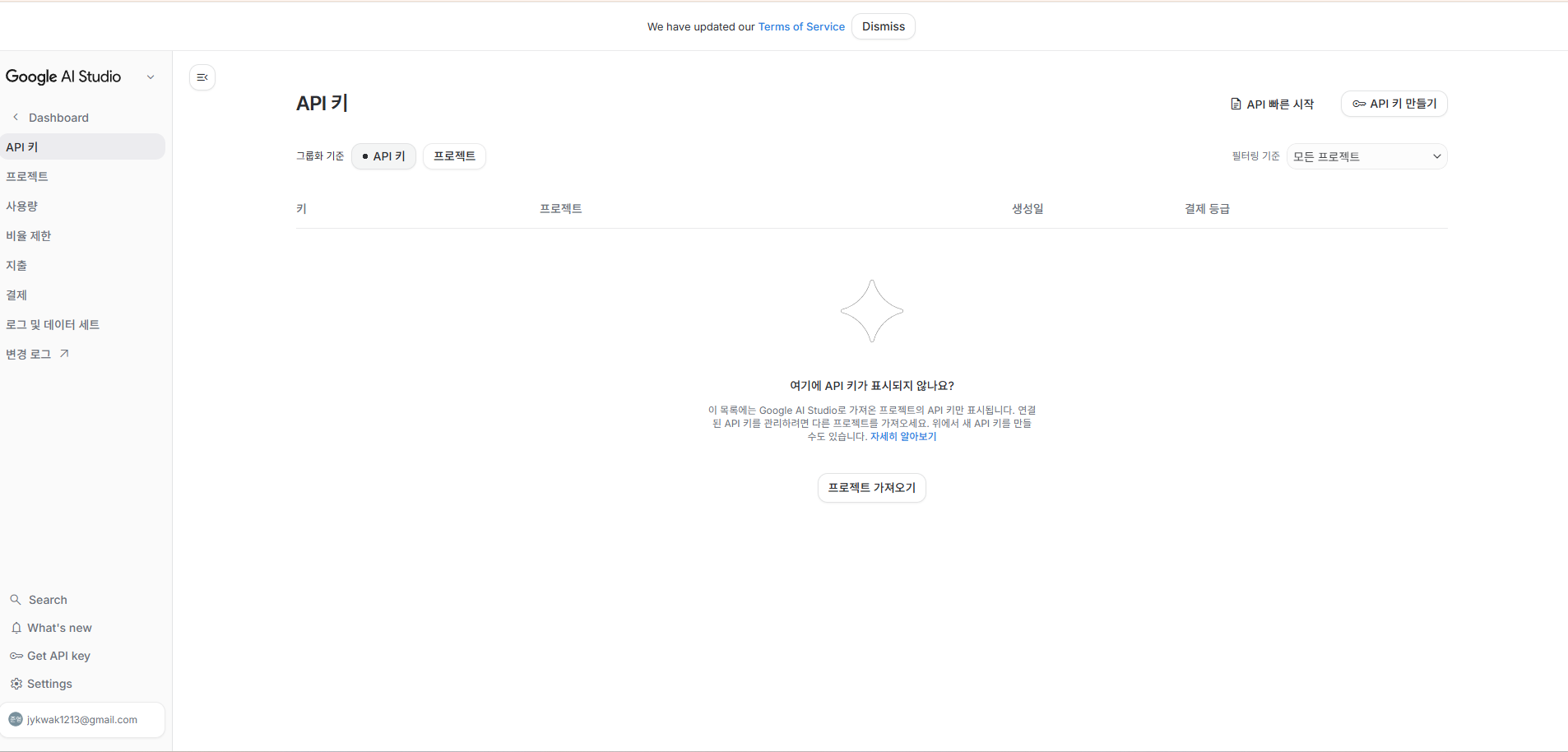Click the 생성일 column header
The height and width of the screenshot is (752, 1568).
pyautogui.click(x=1028, y=209)
